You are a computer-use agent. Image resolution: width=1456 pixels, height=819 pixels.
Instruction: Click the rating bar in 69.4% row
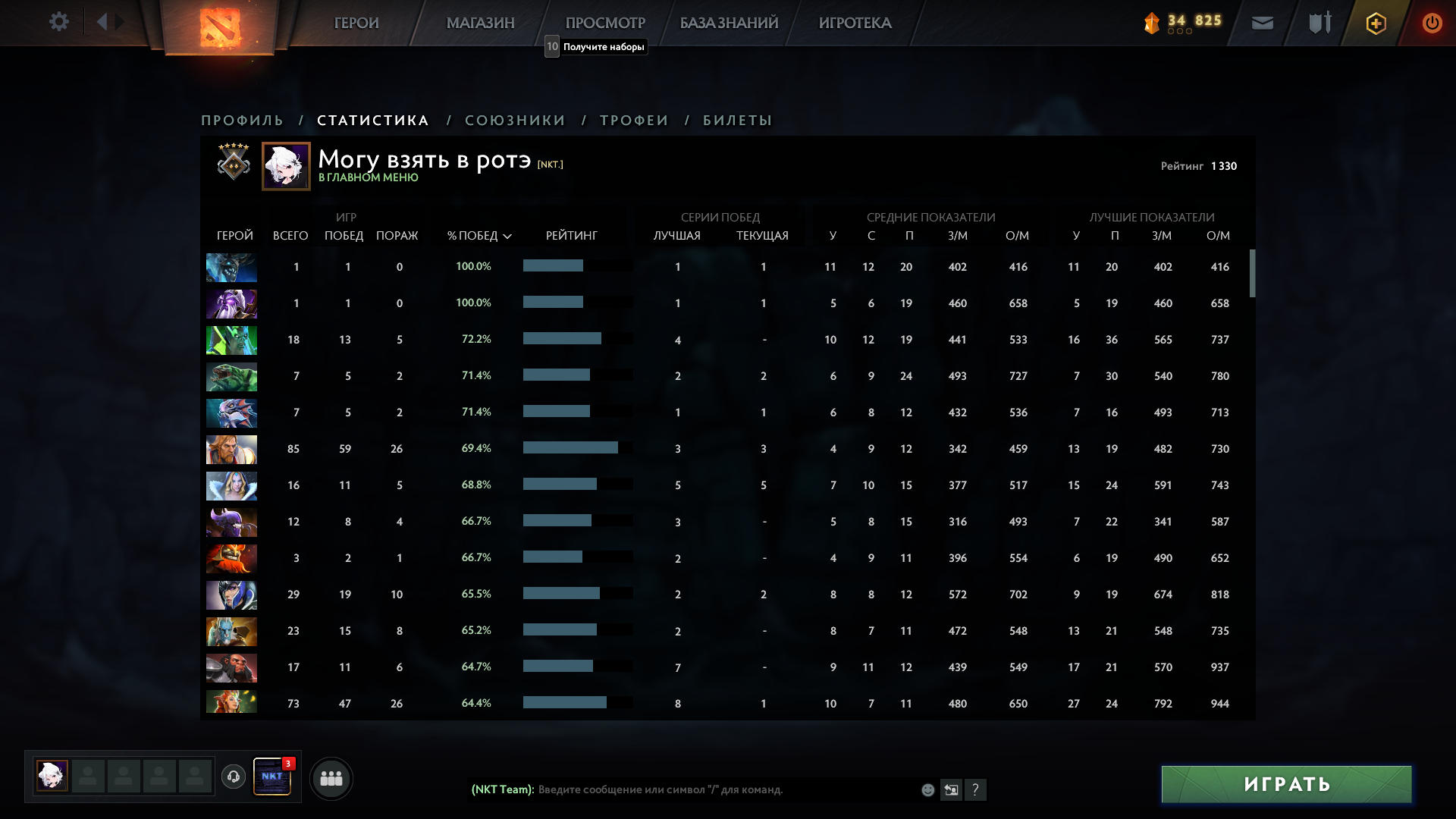[578, 448]
